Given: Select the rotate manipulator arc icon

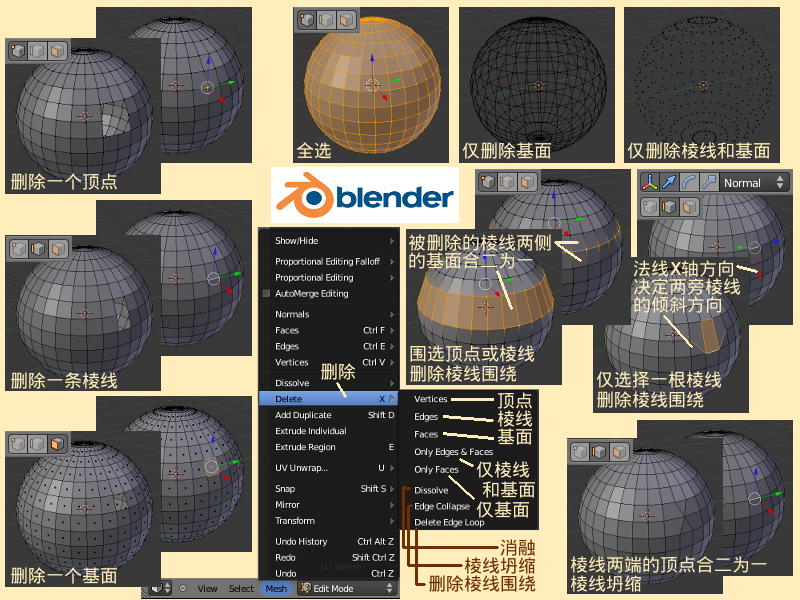Looking at the screenshot, I should (x=689, y=182).
